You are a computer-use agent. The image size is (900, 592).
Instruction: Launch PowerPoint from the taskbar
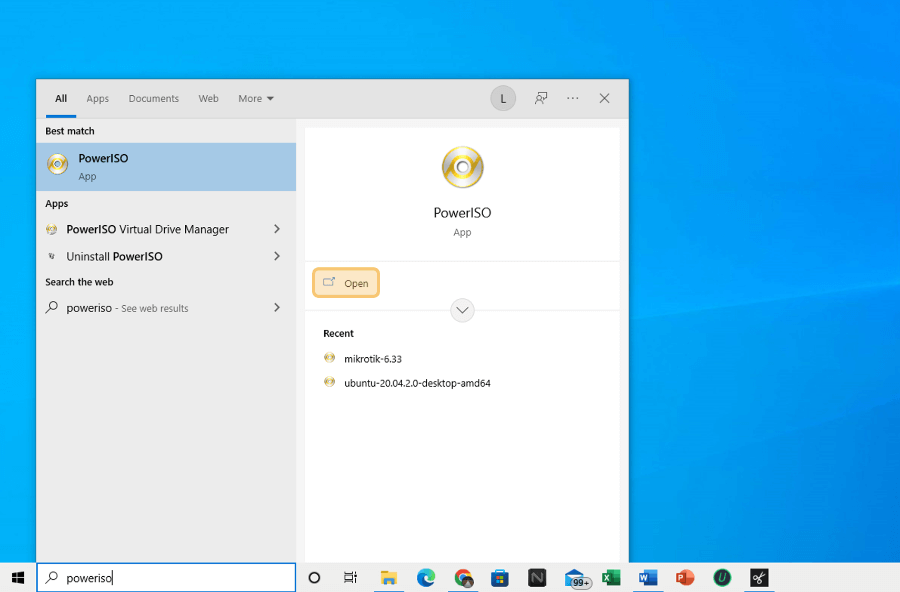685,578
